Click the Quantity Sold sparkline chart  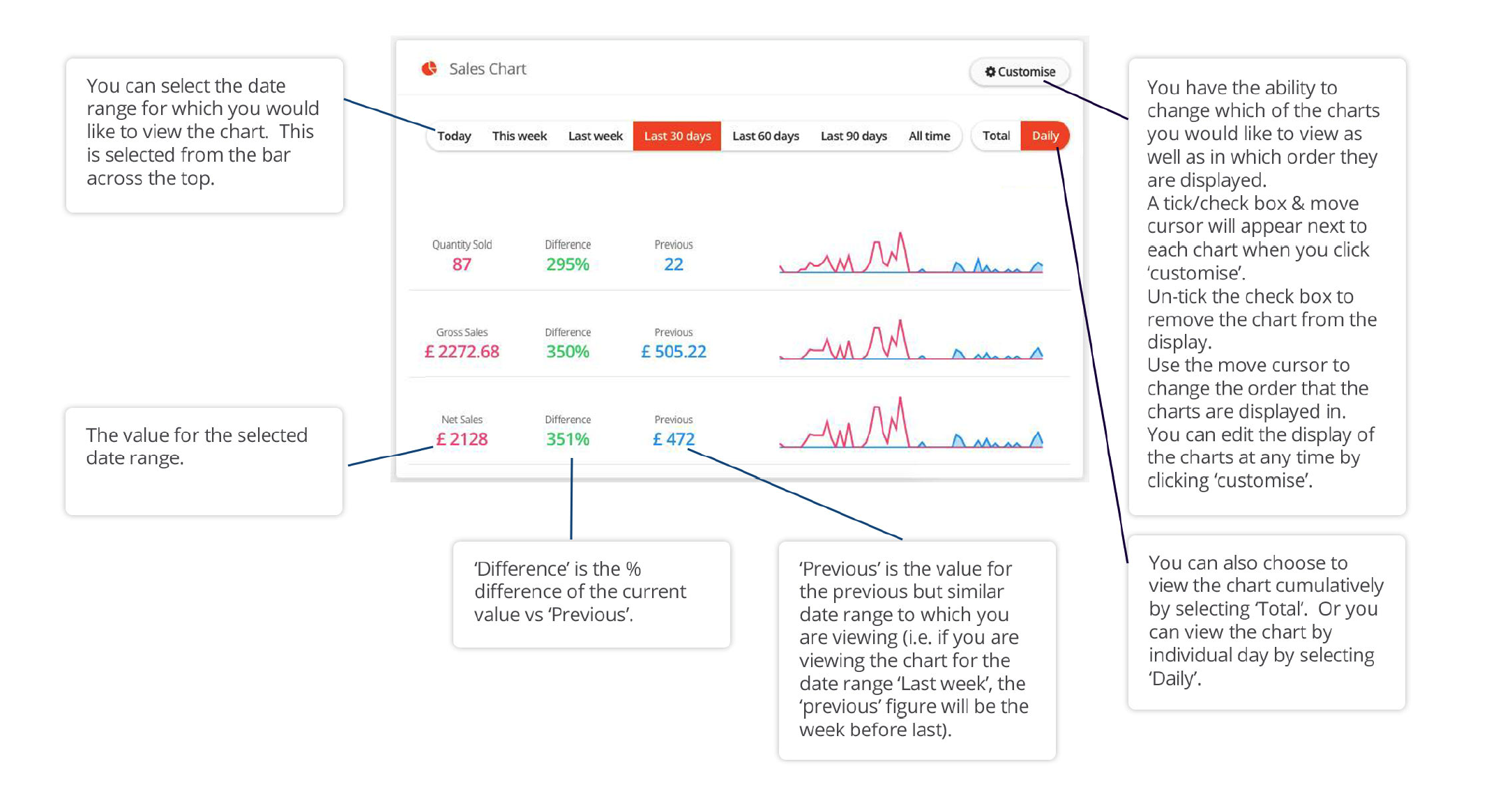pos(910,254)
